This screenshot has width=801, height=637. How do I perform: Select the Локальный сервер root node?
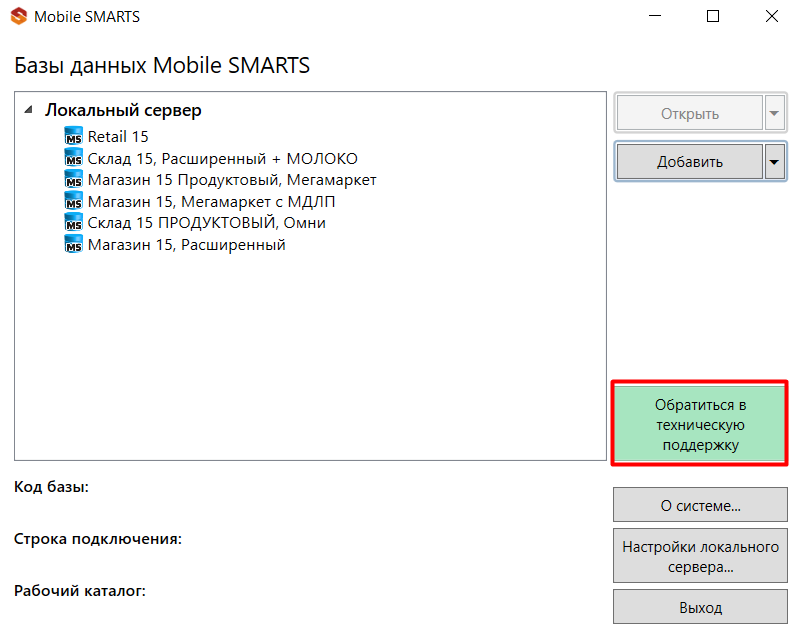pyautogui.click(x=123, y=110)
